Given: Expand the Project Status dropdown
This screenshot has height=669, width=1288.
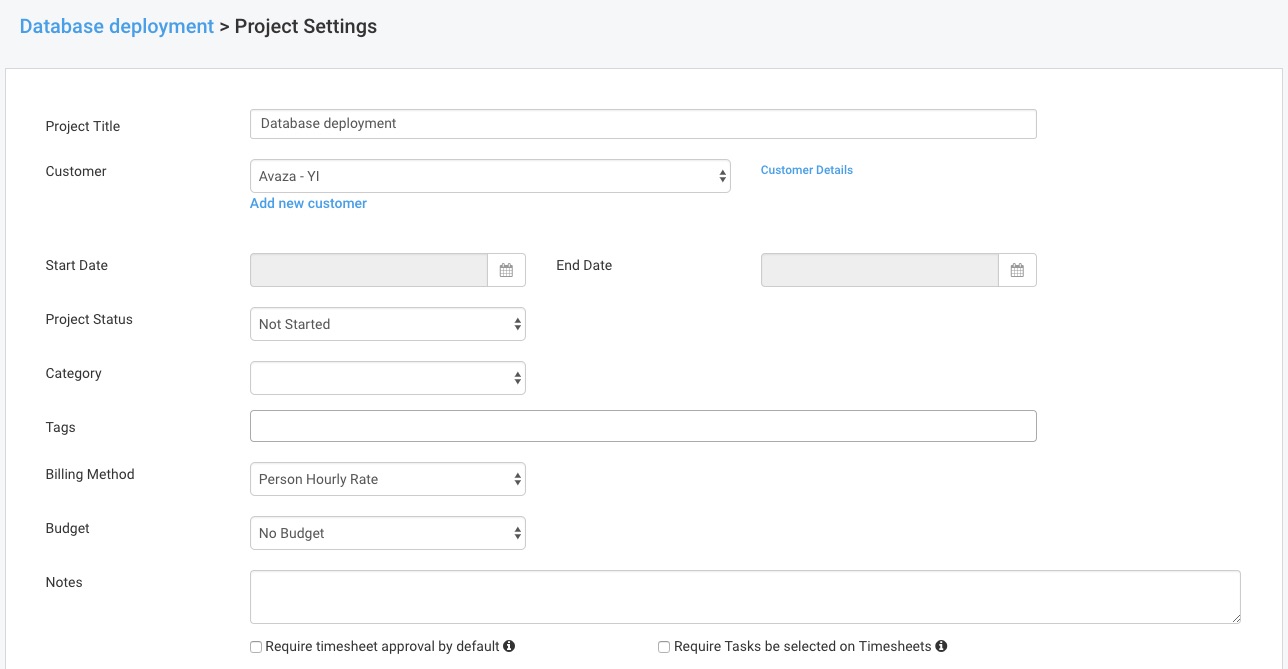Looking at the screenshot, I should (387, 324).
